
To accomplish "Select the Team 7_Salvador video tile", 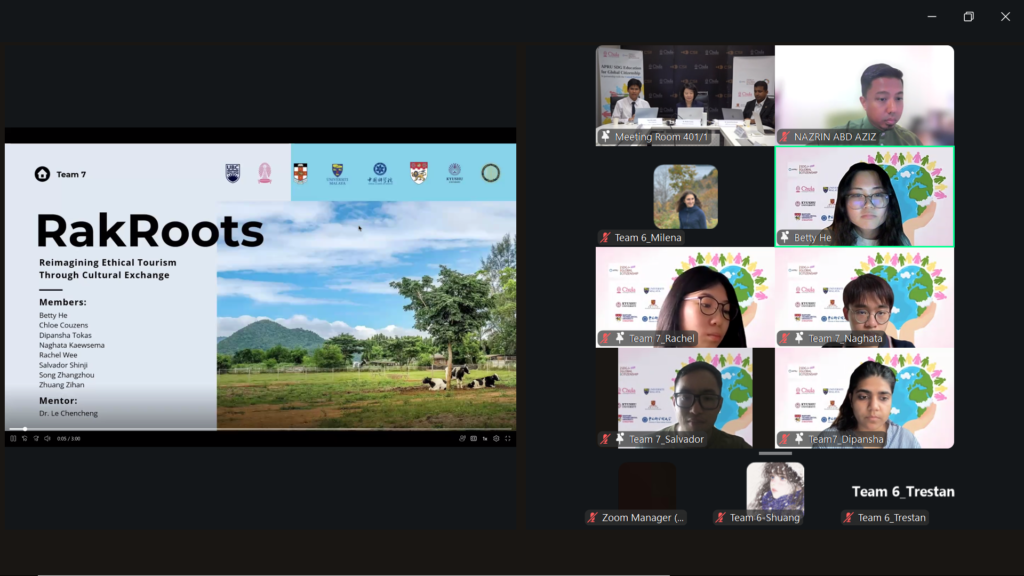I will 685,398.
